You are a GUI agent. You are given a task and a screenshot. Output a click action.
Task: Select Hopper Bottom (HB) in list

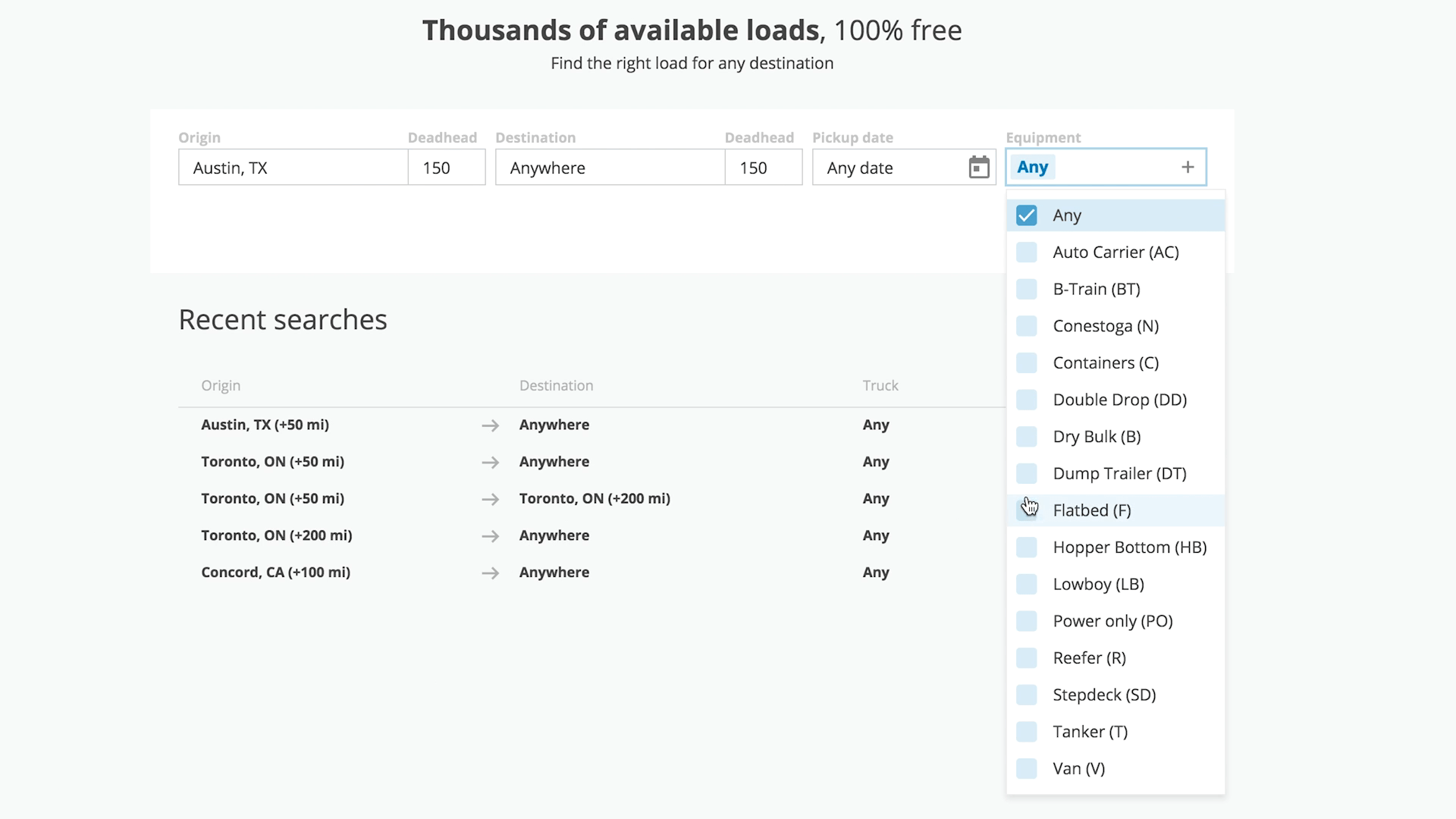pos(1128,548)
